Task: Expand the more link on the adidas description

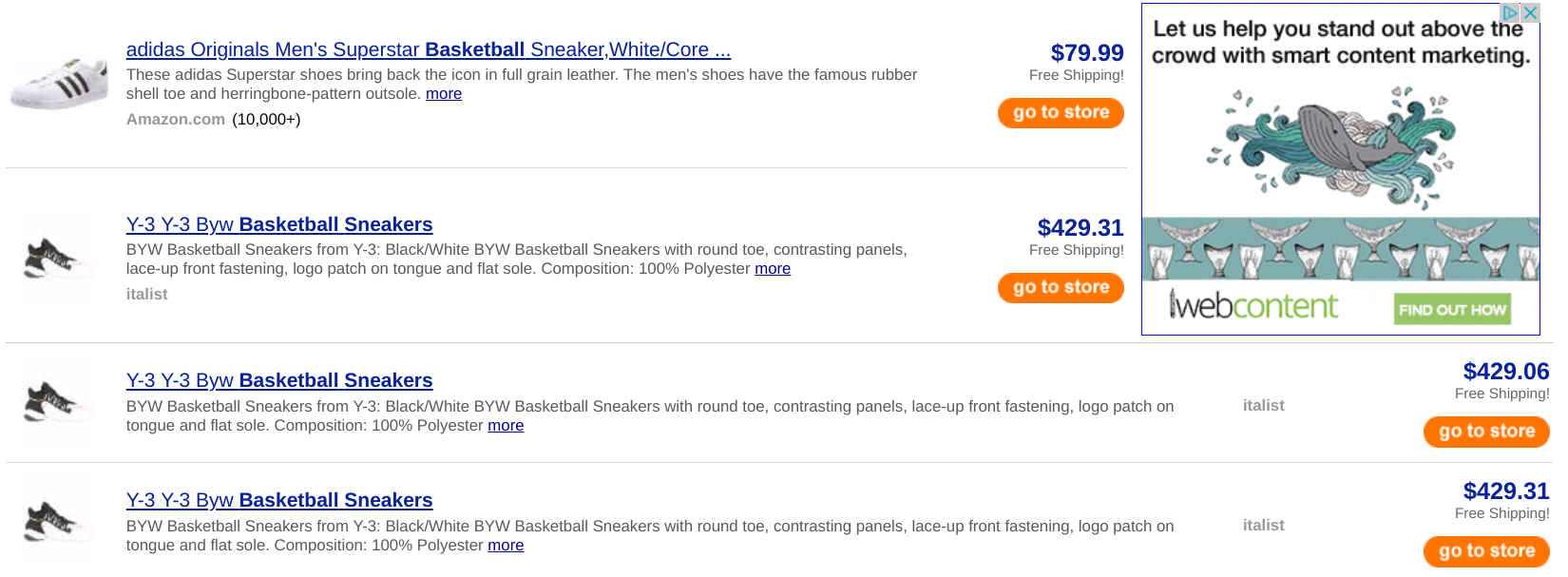Action: (x=443, y=93)
